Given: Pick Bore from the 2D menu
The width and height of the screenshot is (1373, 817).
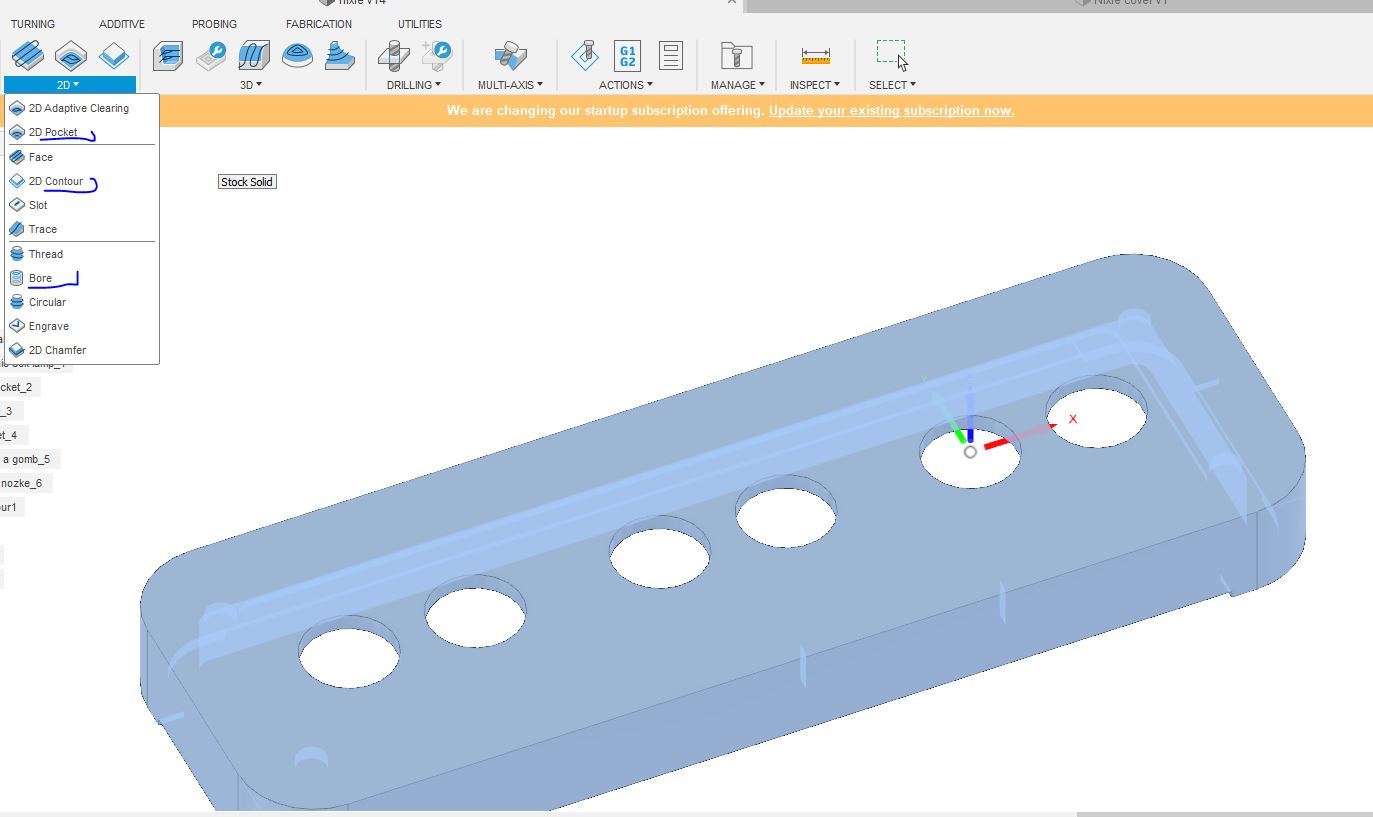Looking at the screenshot, I should pos(81,278).
